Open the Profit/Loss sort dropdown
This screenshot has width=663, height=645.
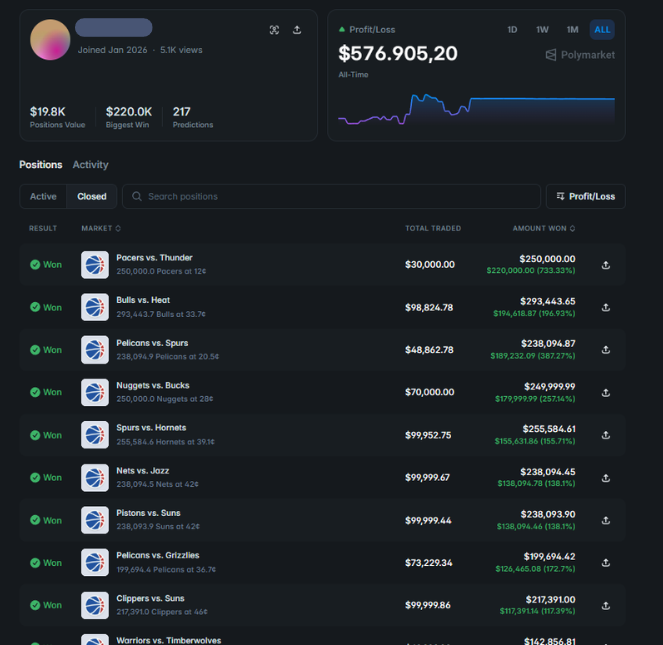point(586,197)
